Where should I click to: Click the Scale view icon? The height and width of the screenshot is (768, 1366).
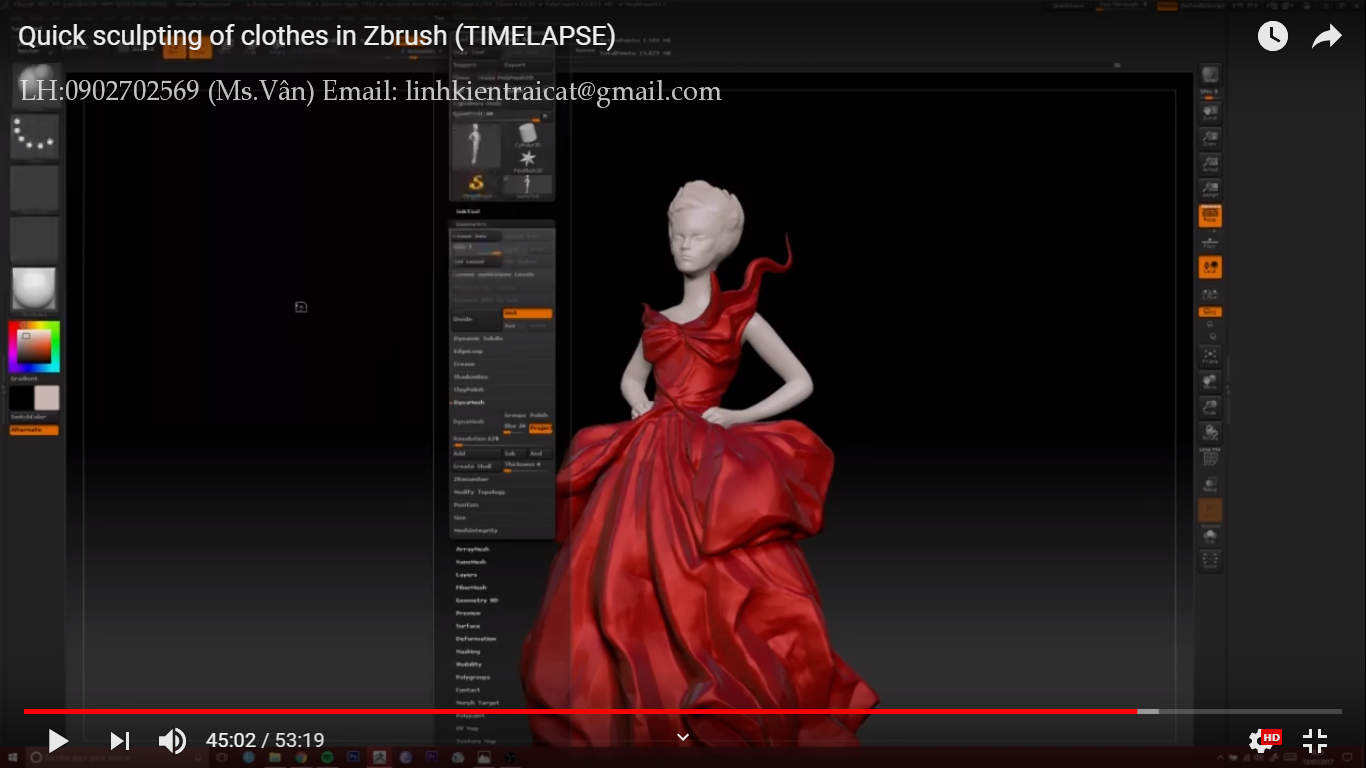pos(1210,408)
